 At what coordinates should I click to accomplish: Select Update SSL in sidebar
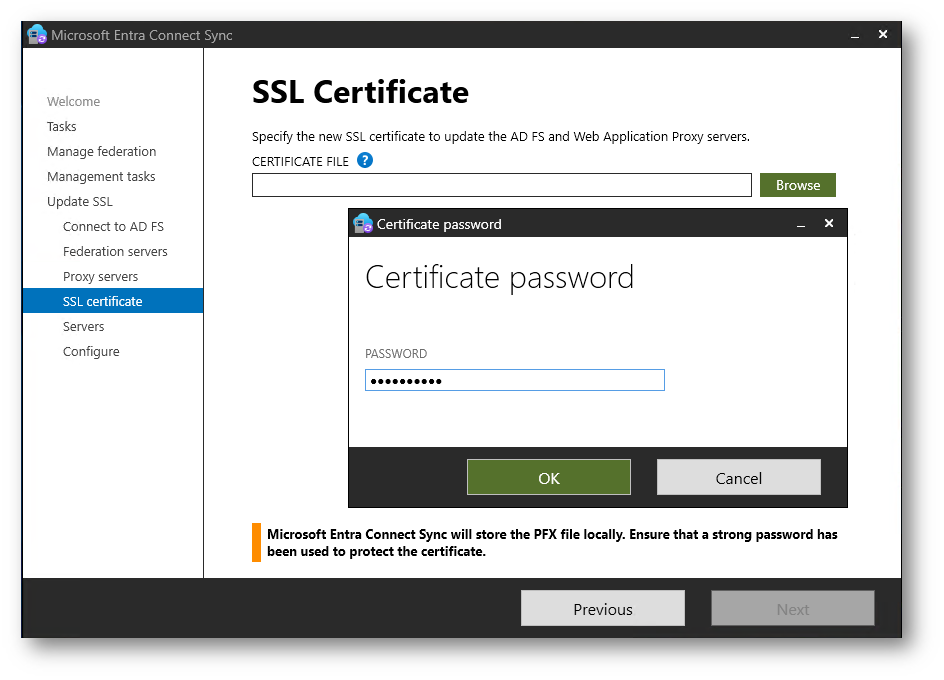tap(79, 201)
